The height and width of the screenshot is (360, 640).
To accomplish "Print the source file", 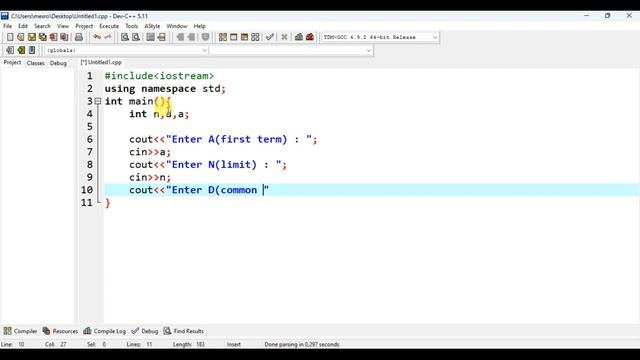I will coord(79,37).
